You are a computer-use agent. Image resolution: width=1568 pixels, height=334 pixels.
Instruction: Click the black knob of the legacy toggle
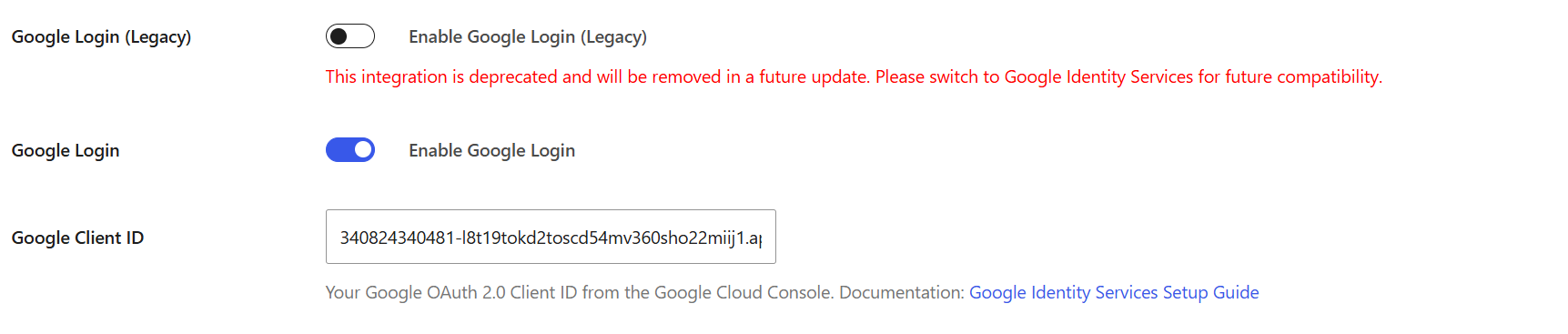point(339,36)
